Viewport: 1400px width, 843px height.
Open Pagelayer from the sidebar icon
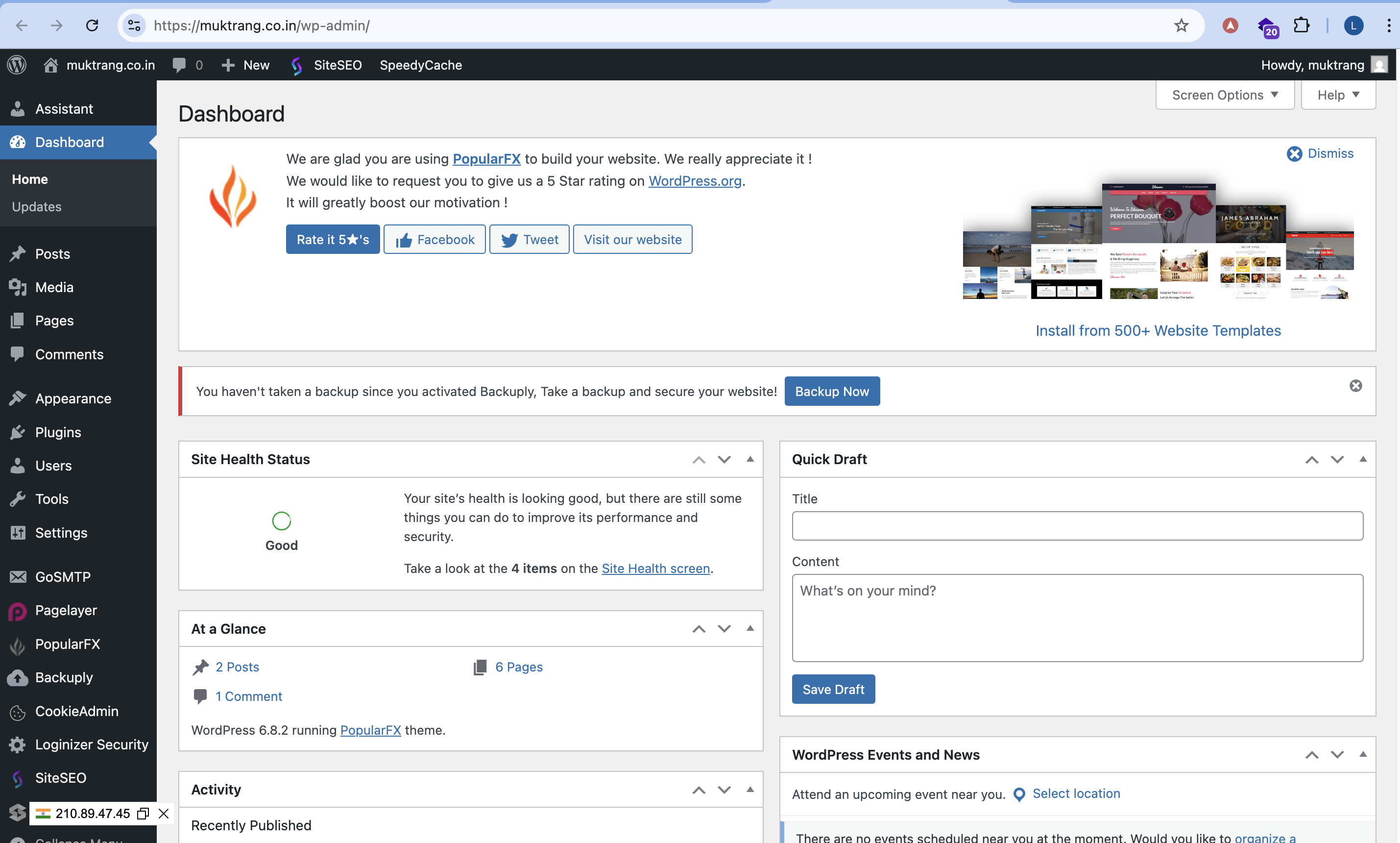point(18,611)
